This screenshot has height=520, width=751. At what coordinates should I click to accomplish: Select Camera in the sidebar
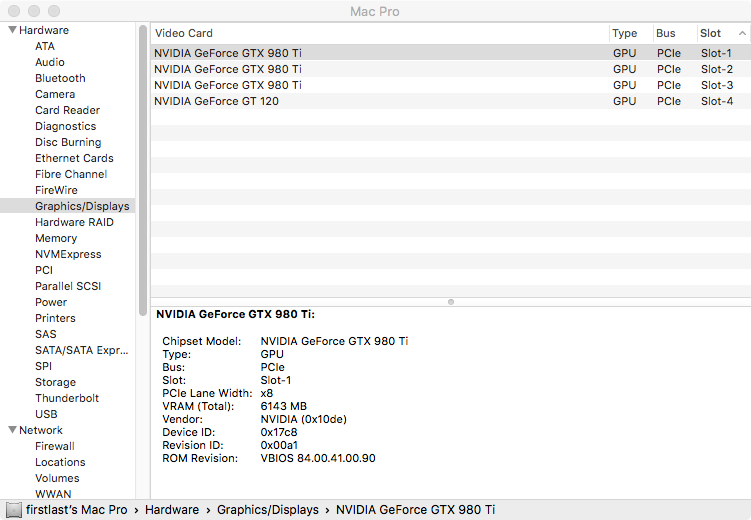coord(55,94)
